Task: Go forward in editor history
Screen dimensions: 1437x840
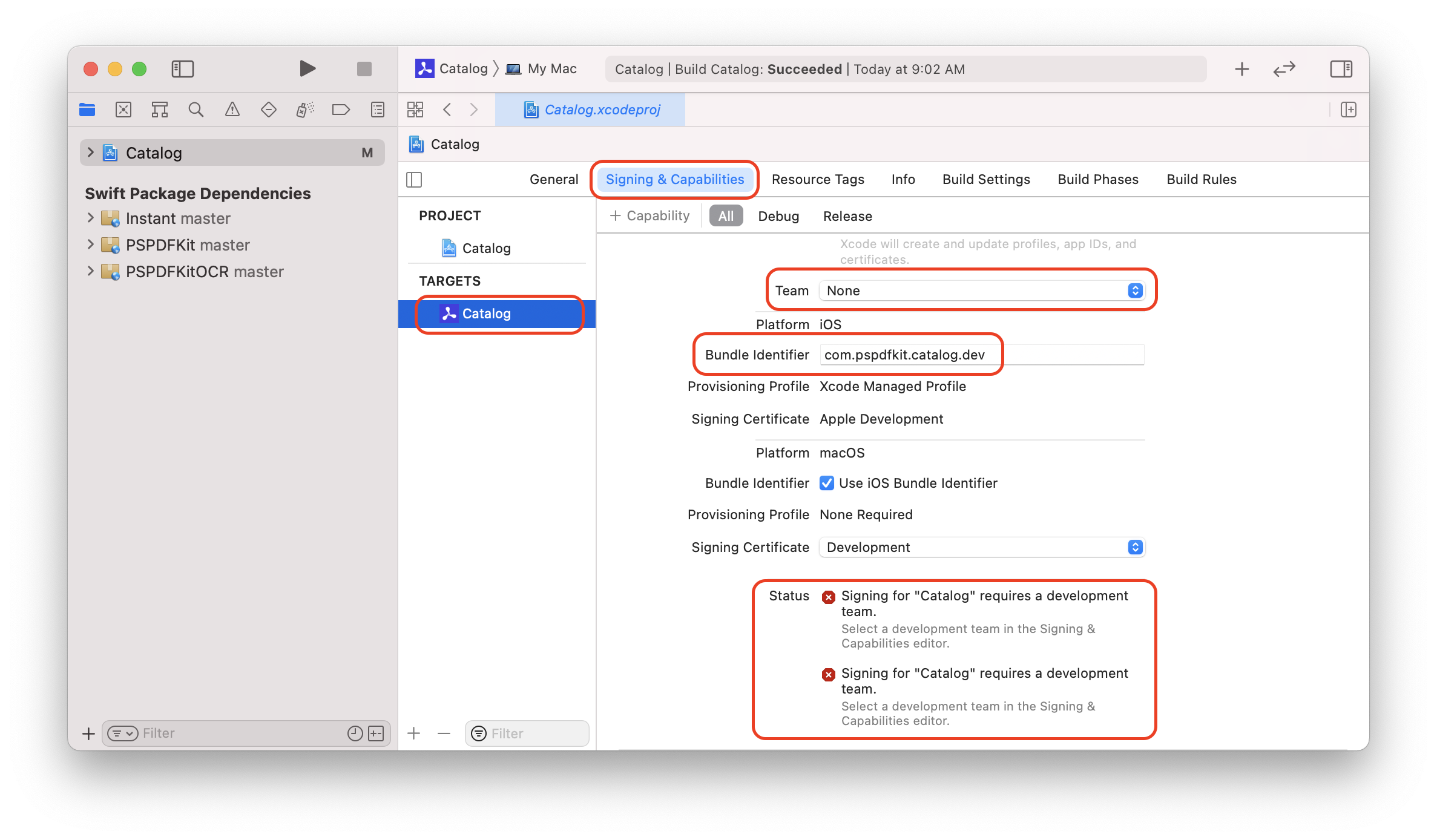Action: coord(474,110)
